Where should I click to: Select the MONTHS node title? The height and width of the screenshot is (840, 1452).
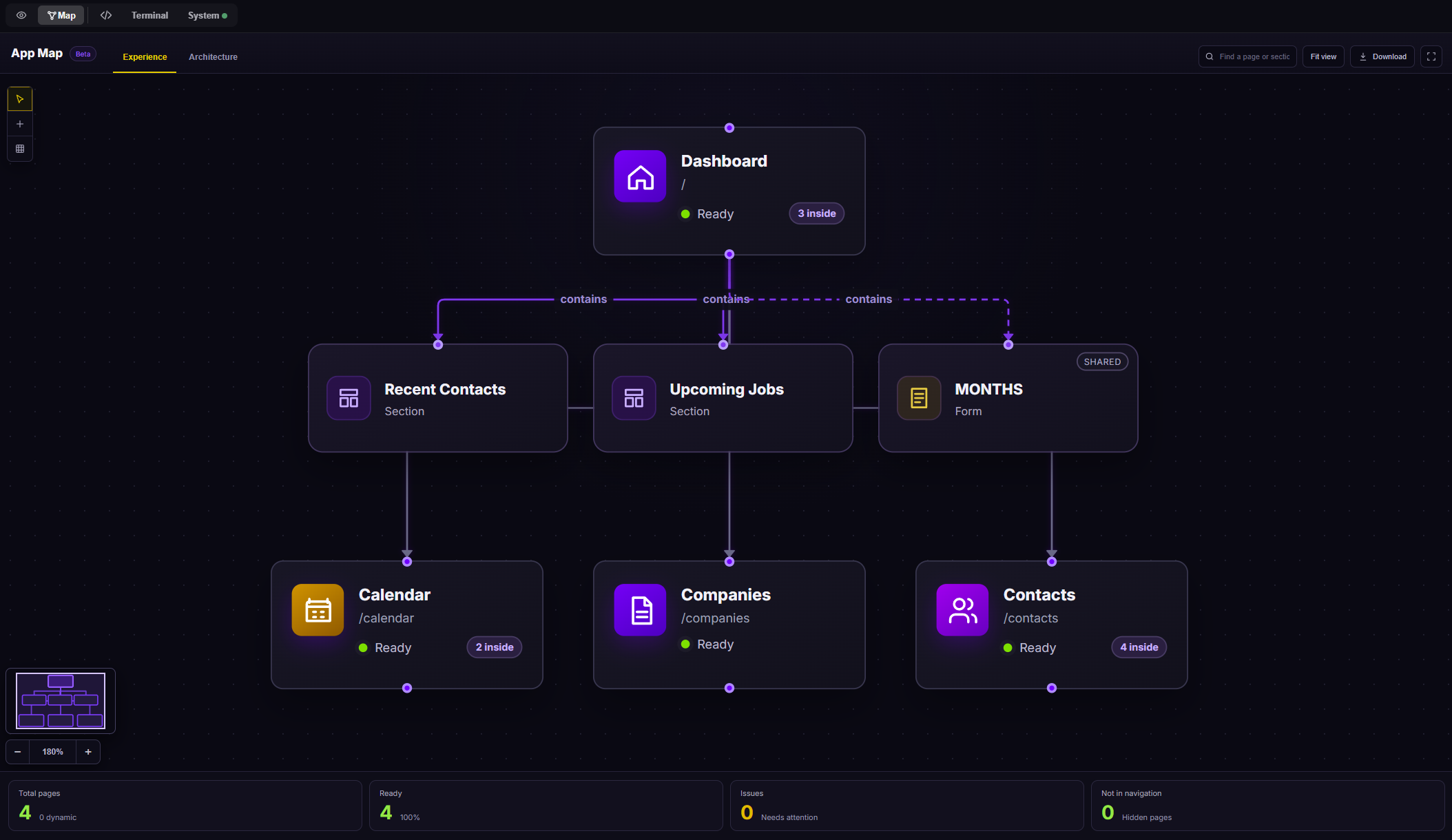tap(988, 390)
